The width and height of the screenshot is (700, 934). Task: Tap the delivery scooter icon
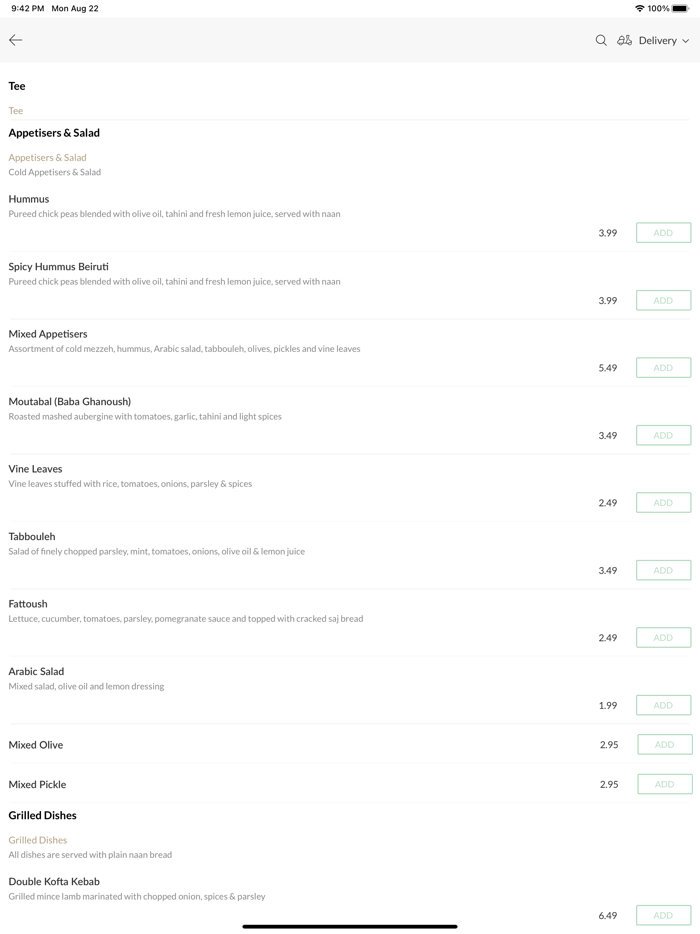[x=624, y=40]
